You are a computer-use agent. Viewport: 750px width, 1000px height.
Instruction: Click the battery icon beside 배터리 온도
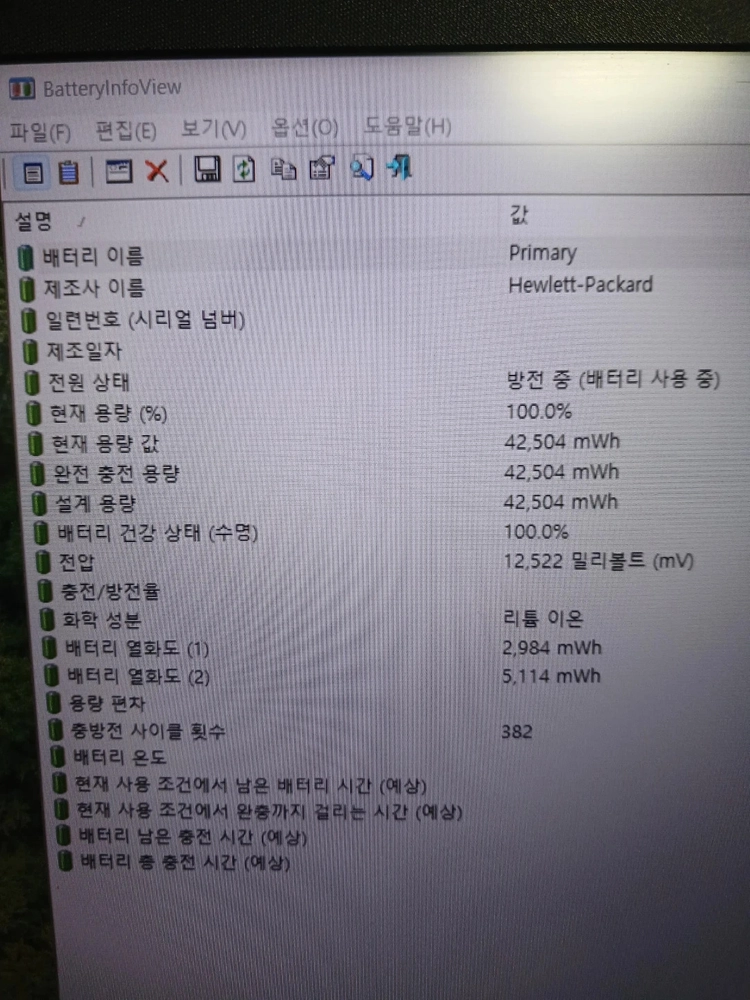coord(57,757)
